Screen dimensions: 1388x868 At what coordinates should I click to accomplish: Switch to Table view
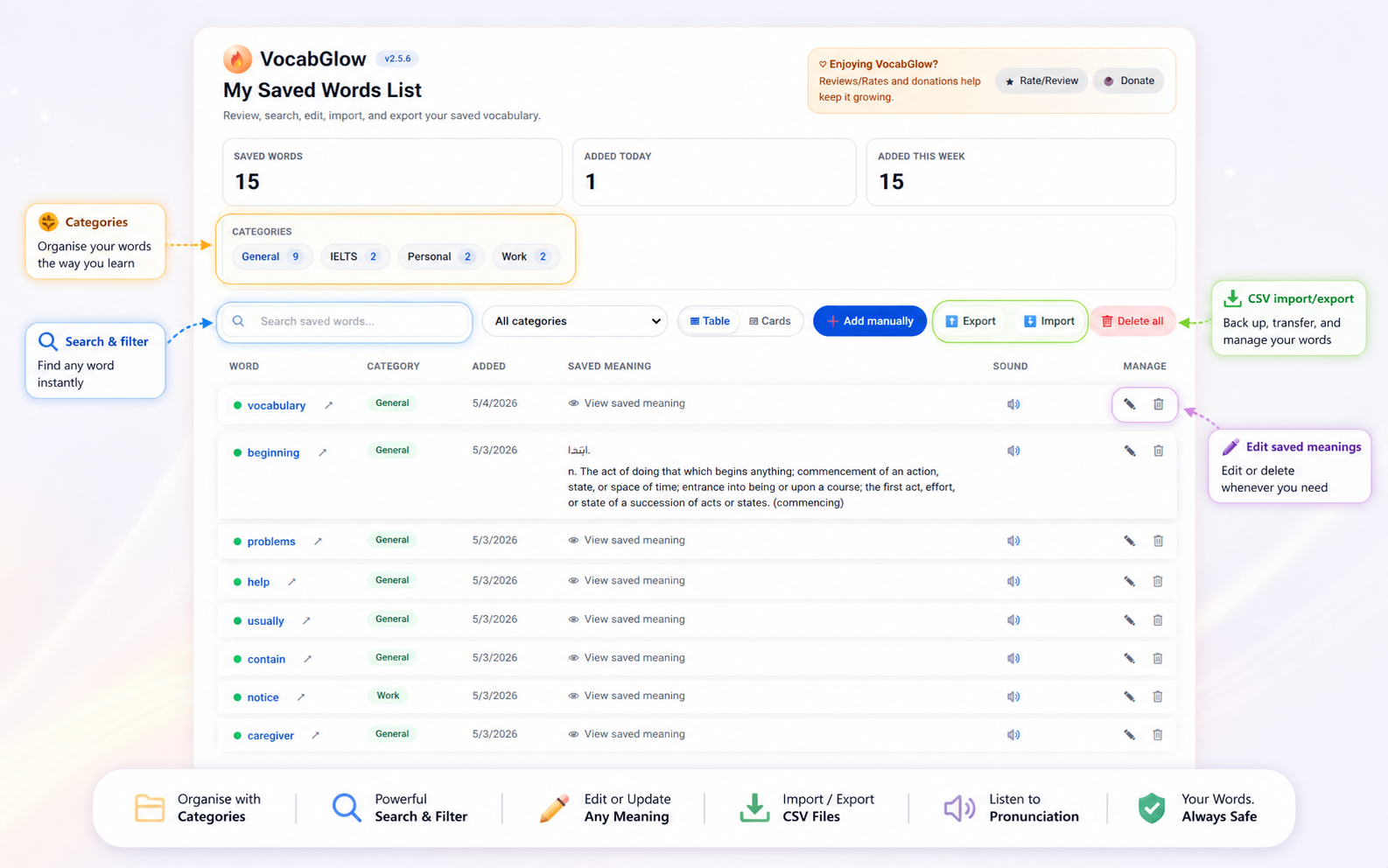point(710,321)
